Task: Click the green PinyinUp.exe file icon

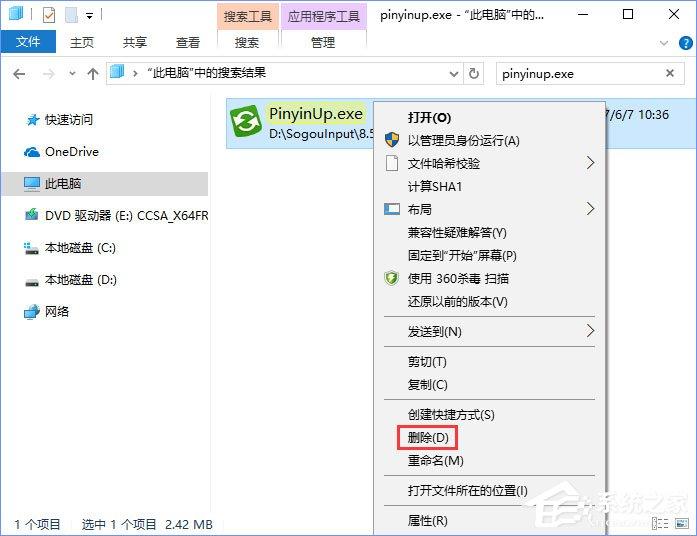Action: (x=246, y=122)
